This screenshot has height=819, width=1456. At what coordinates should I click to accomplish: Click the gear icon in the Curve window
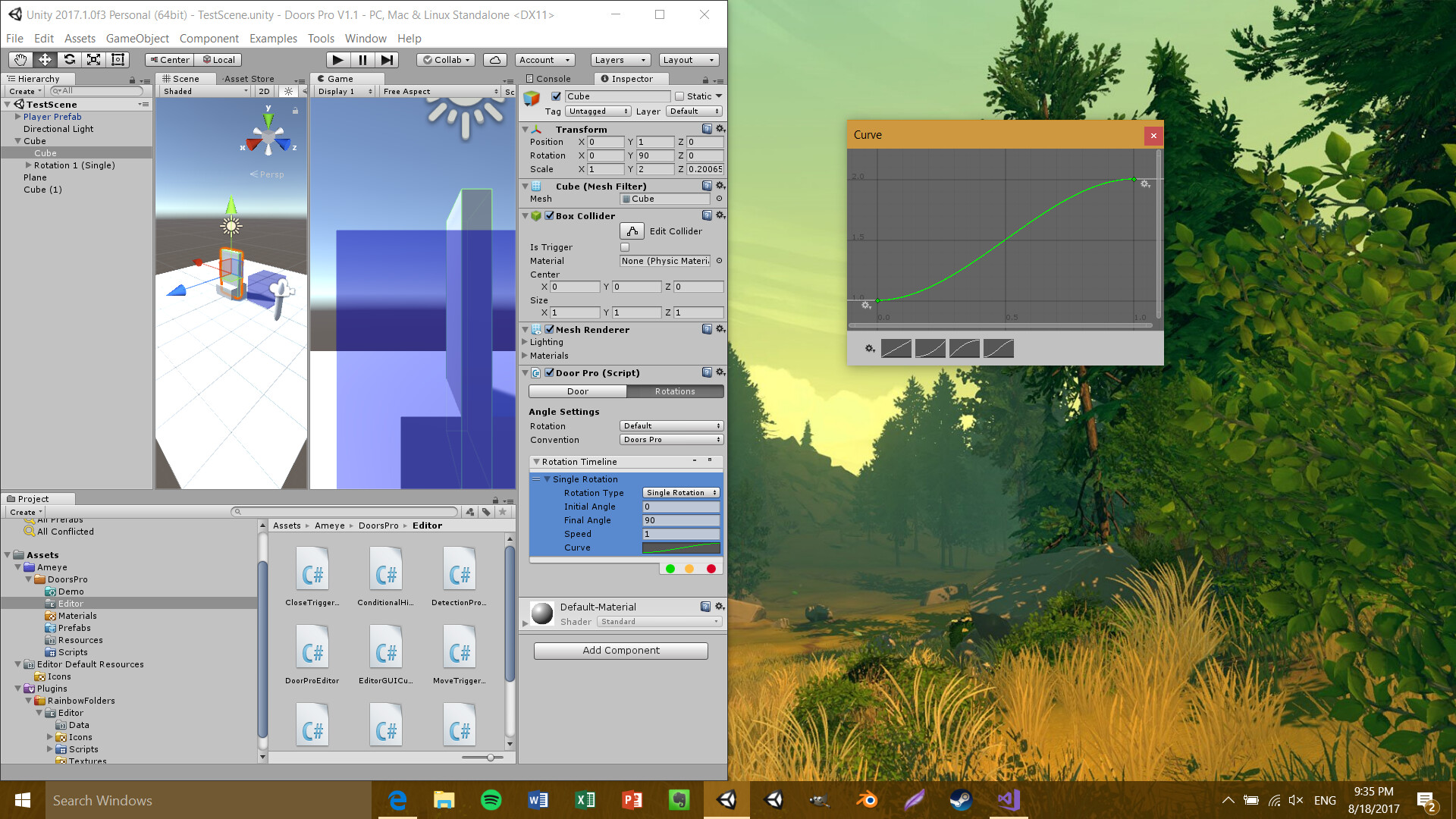point(869,348)
